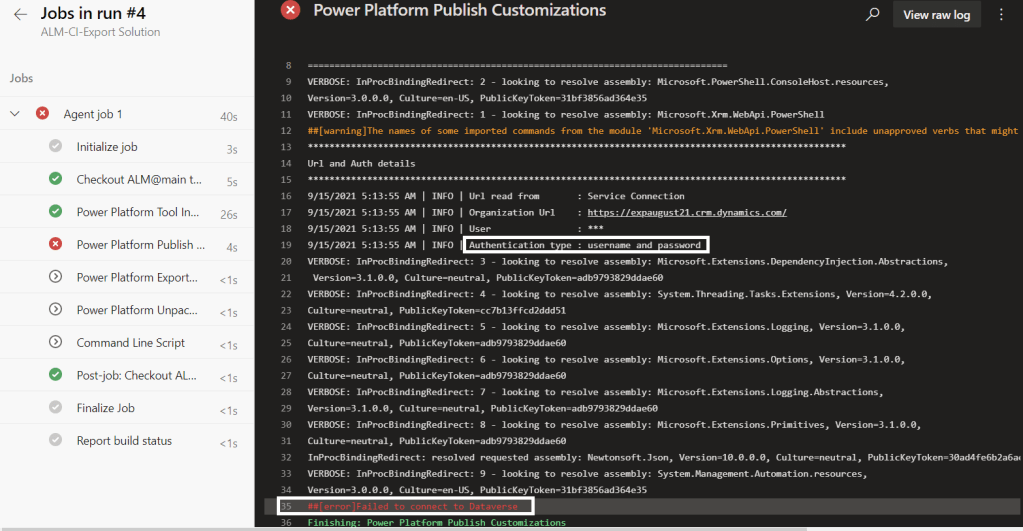This screenshot has height=531, width=1023.
Task: Click the green success icon for Checkout ALM@main
Action: (x=56, y=179)
